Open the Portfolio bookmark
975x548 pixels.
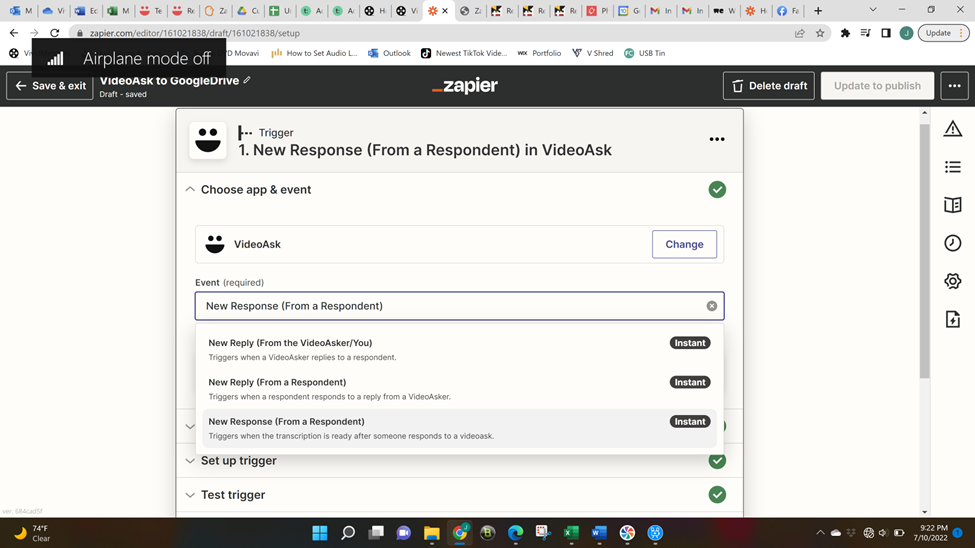[539, 53]
